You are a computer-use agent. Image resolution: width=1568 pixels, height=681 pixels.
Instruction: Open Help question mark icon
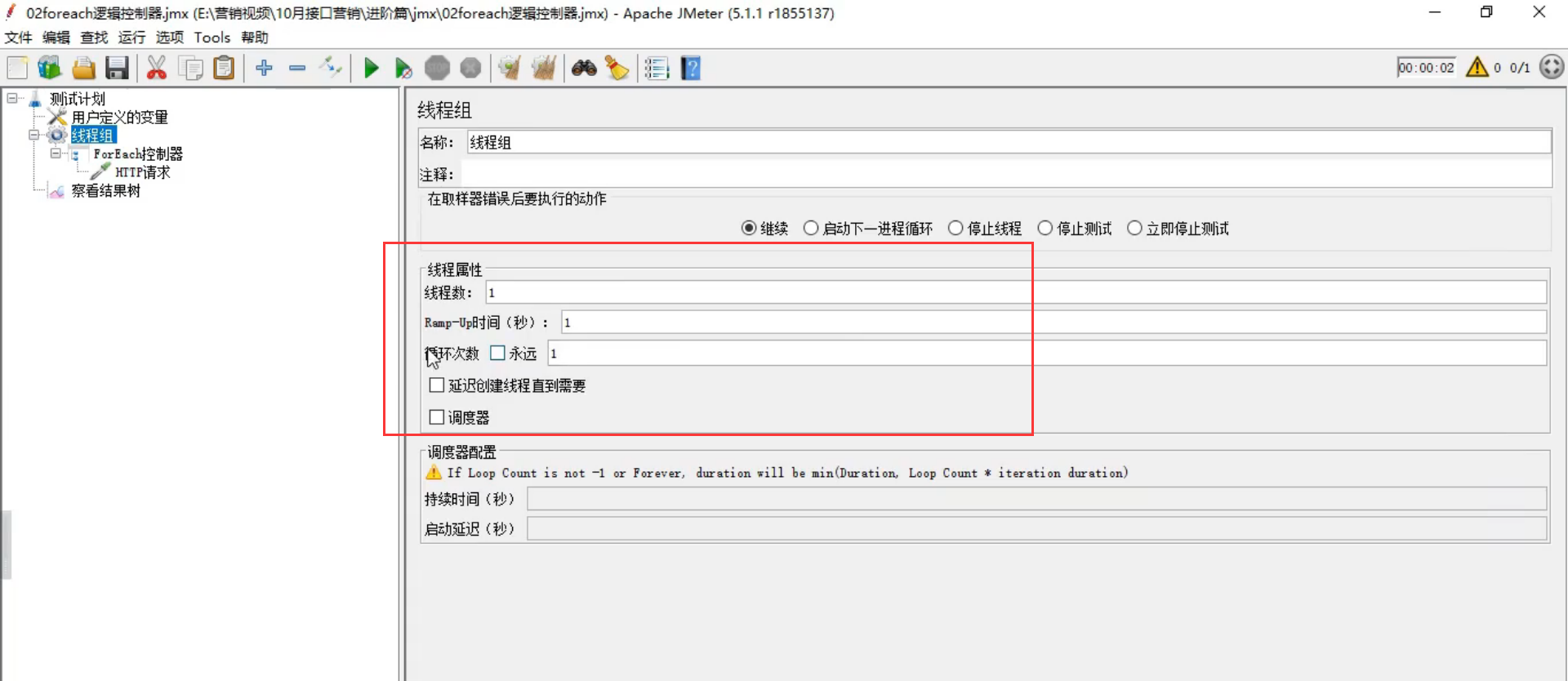click(x=691, y=68)
